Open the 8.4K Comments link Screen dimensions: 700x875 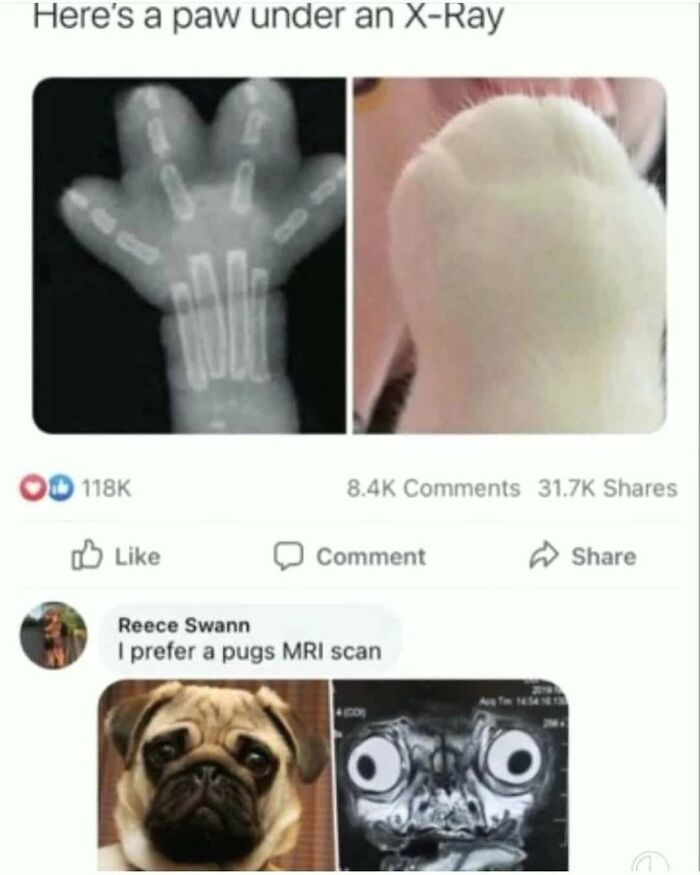tap(433, 488)
